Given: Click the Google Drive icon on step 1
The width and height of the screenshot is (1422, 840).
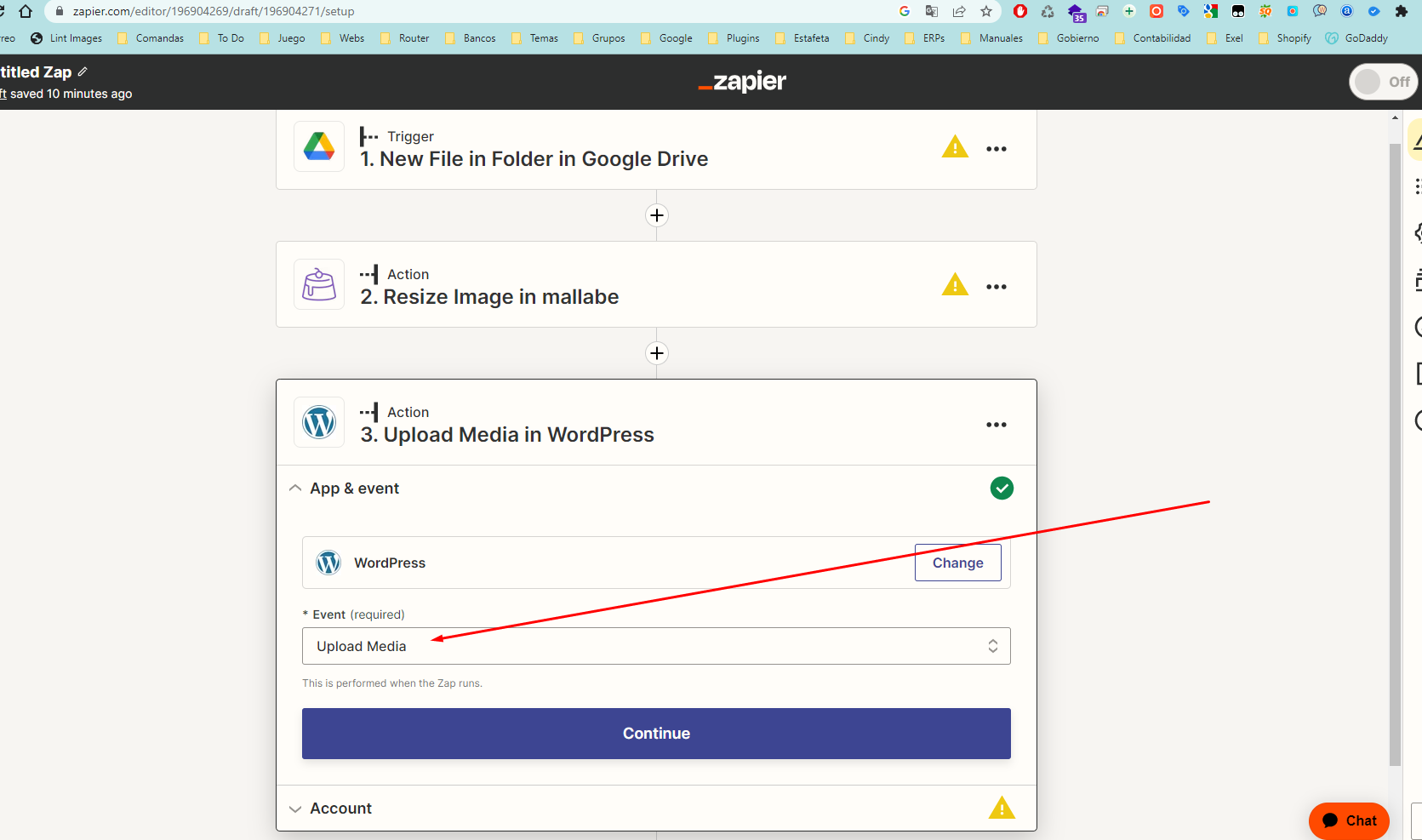Looking at the screenshot, I should pos(319,147).
